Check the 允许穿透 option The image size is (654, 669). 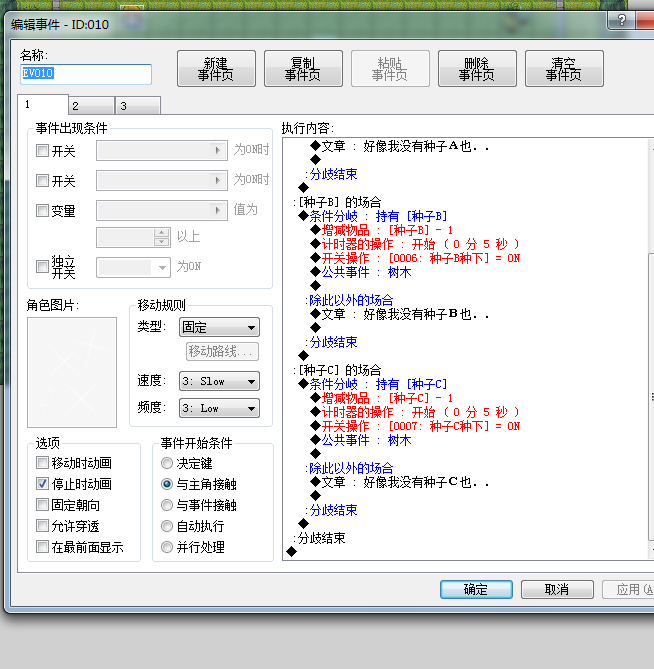pos(42,525)
